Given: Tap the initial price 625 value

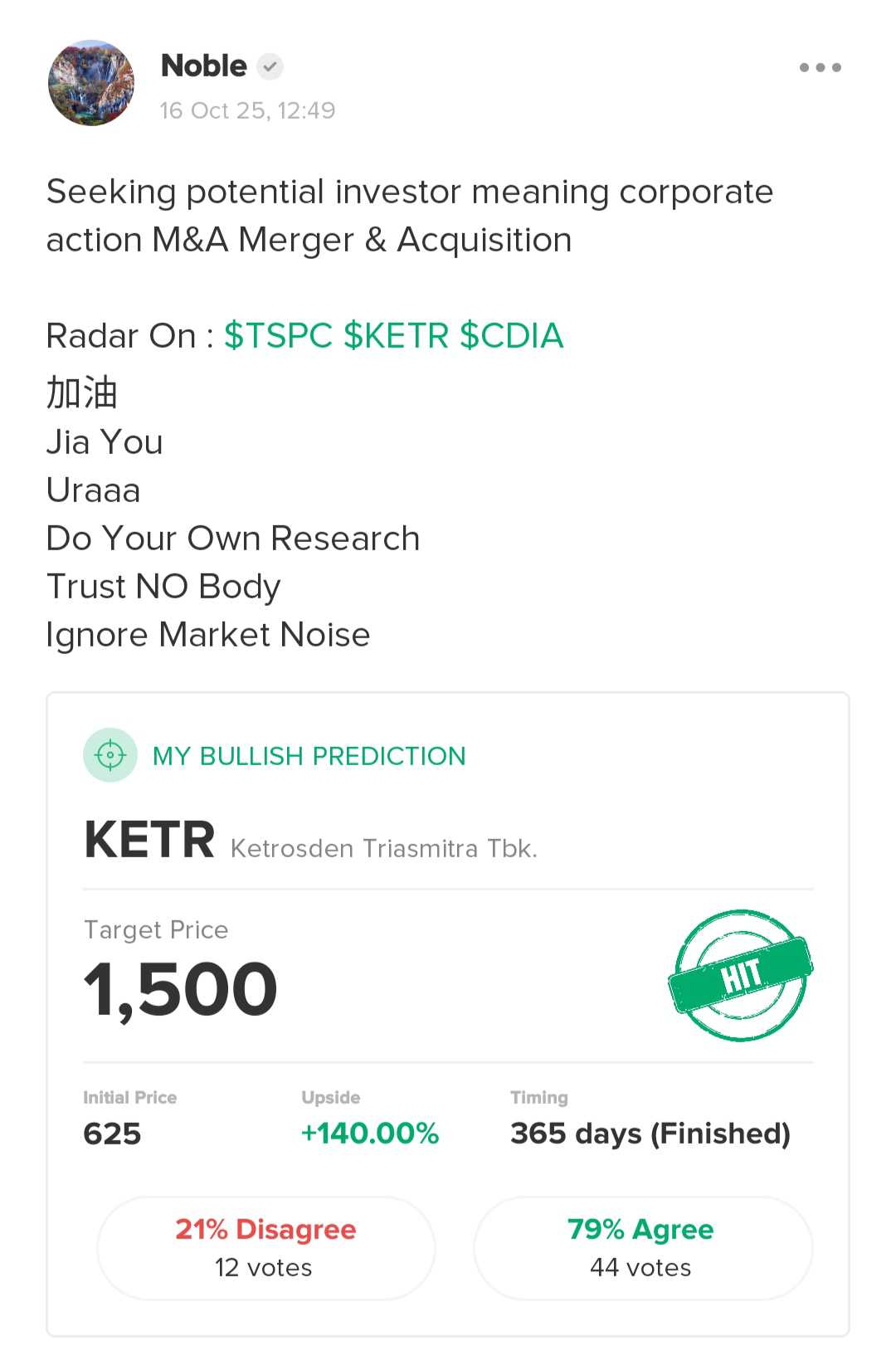Looking at the screenshot, I should (x=113, y=1134).
